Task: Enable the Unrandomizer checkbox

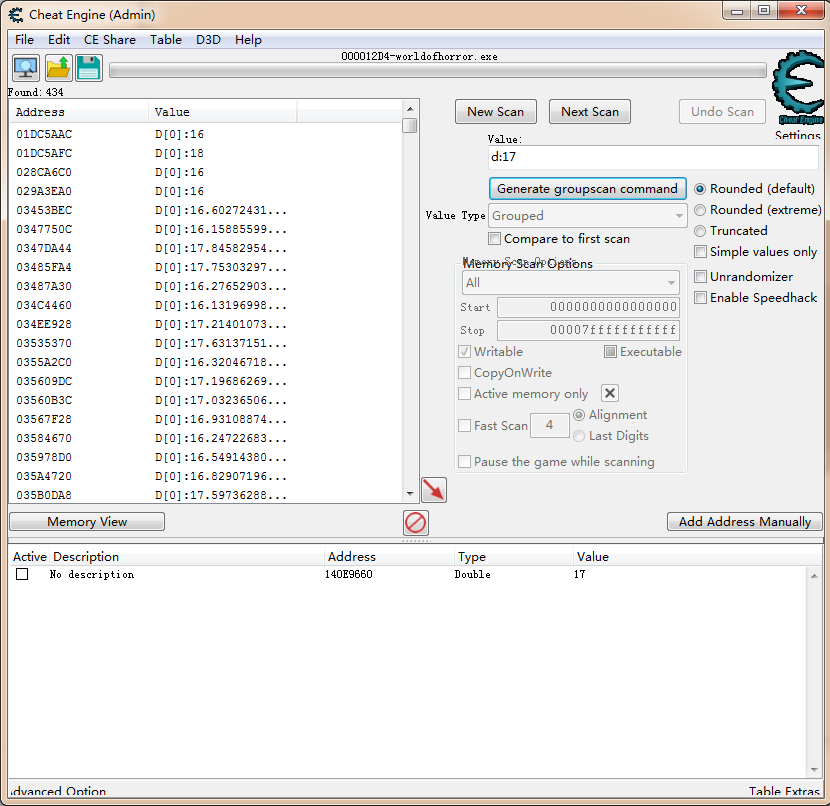Action: tap(701, 277)
